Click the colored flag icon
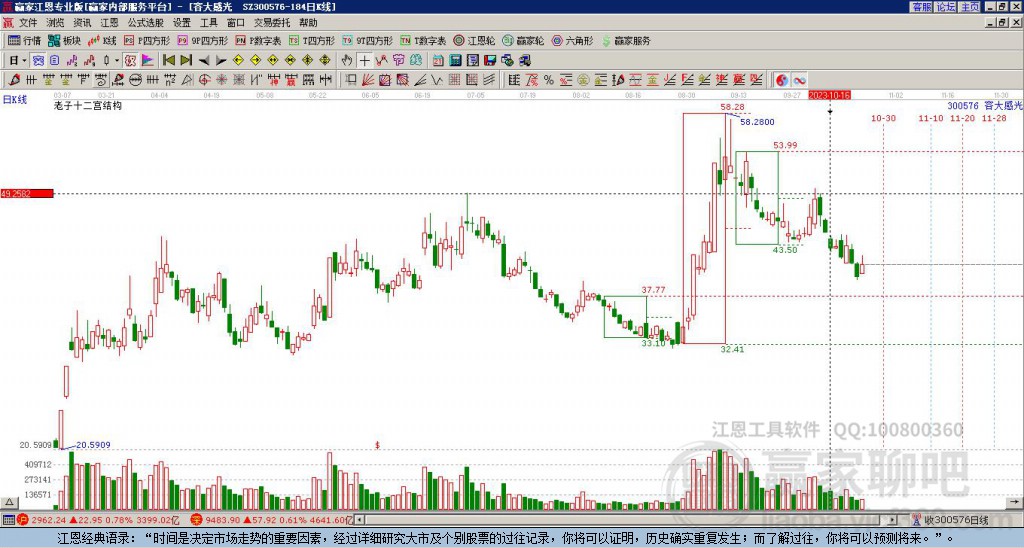 148,60
